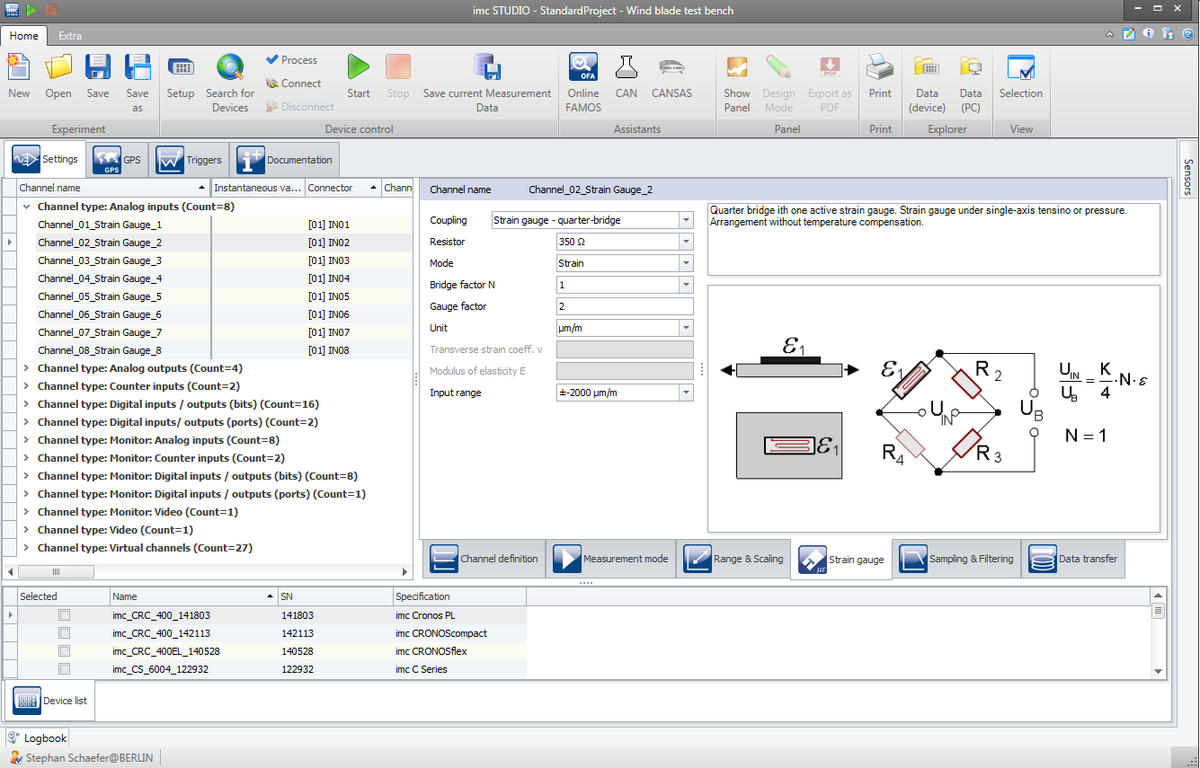The width and height of the screenshot is (1200, 768).
Task: Click Save current Measurement Data icon
Action: (x=487, y=68)
